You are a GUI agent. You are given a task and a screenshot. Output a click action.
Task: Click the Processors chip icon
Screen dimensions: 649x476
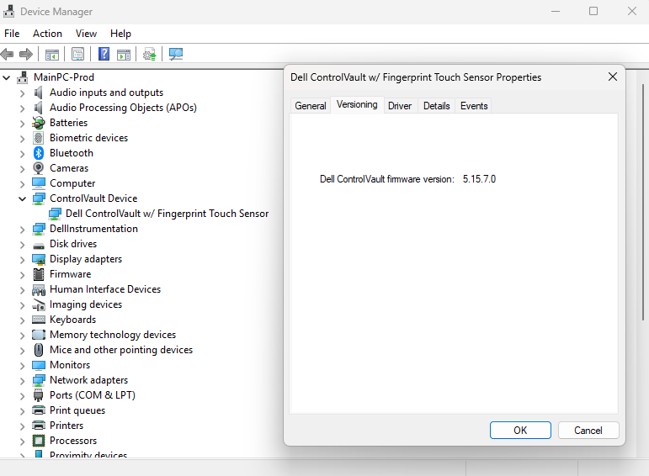(x=38, y=440)
